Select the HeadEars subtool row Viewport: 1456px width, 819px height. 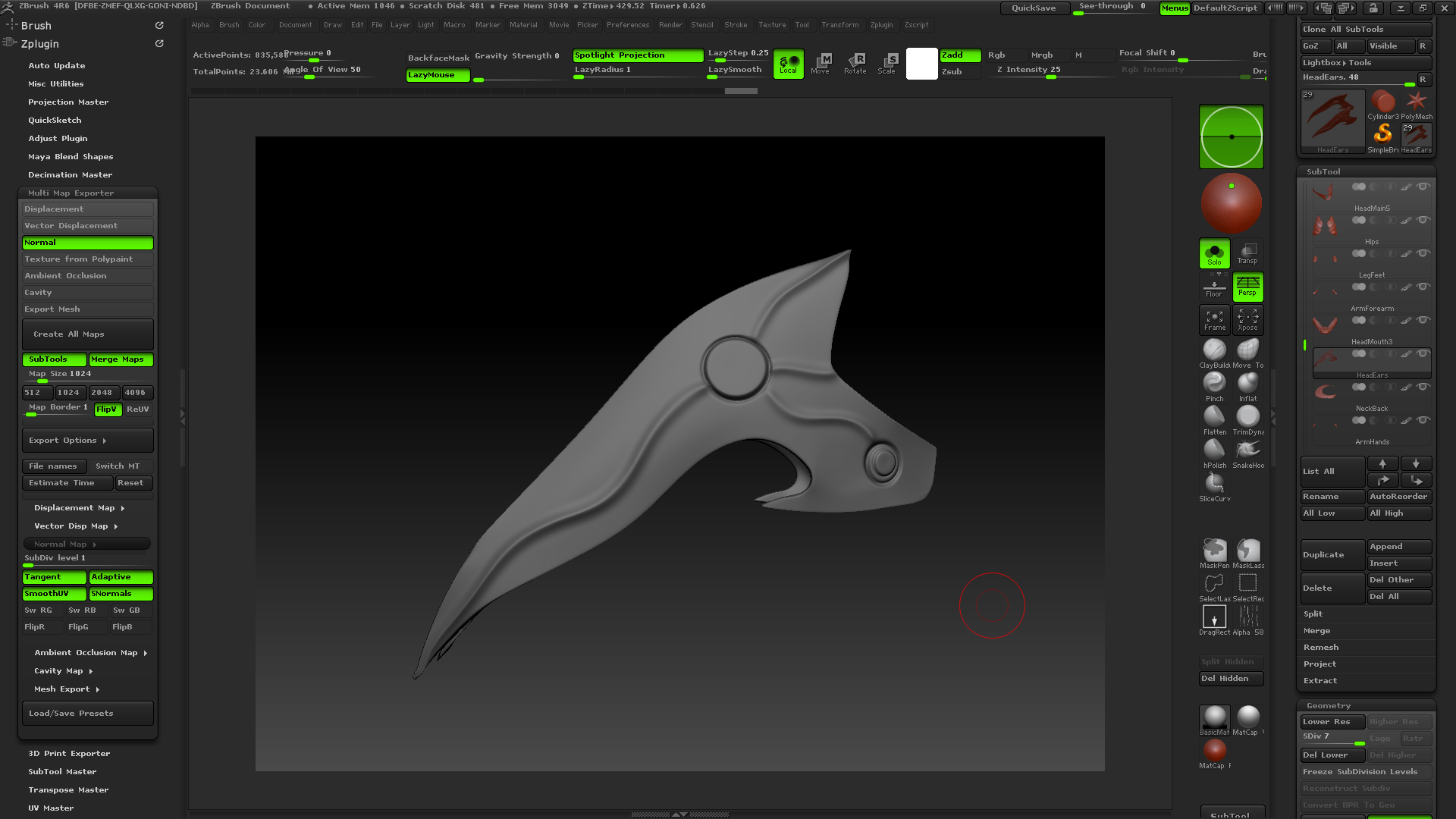click(x=1372, y=363)
